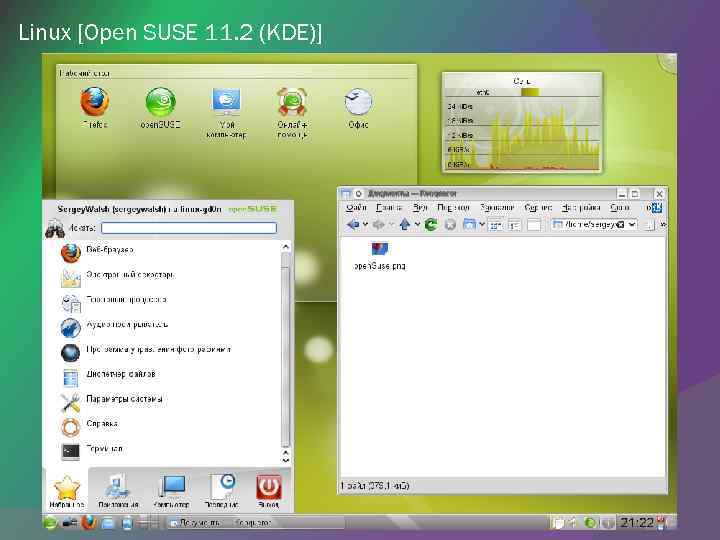Click the green update tray icon
Screen dimensions: 720x540
tap(590, 523)
